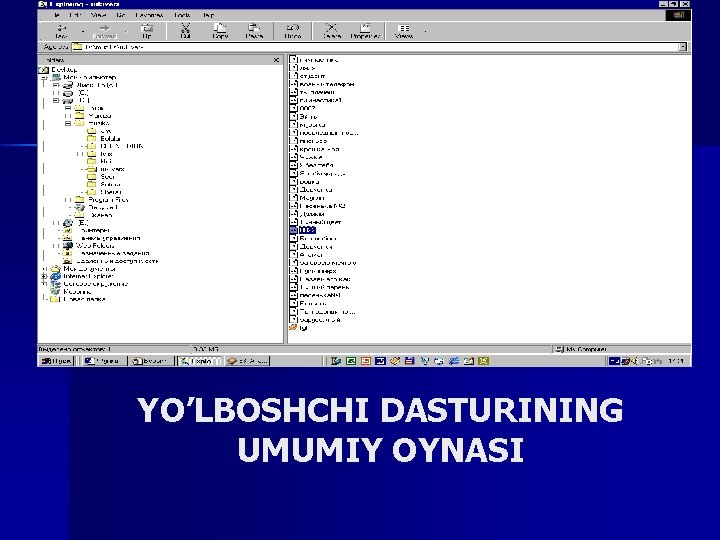
Task: Select the Network Neighborhood tree item
Action: [x=96, y=284]
